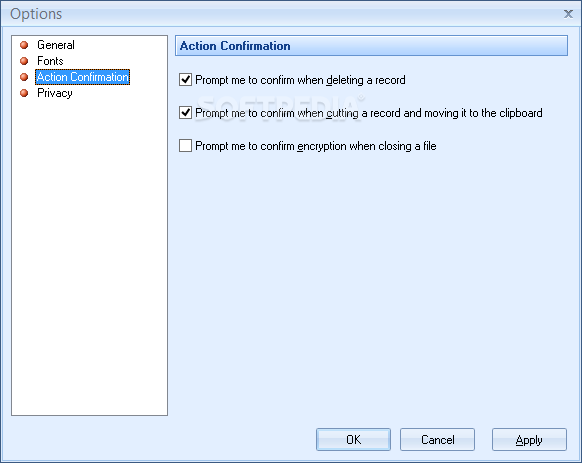The height and width of the screenshot is (463, 582).
Task: Open the Privacy options page
Action: tap(55, 93)
